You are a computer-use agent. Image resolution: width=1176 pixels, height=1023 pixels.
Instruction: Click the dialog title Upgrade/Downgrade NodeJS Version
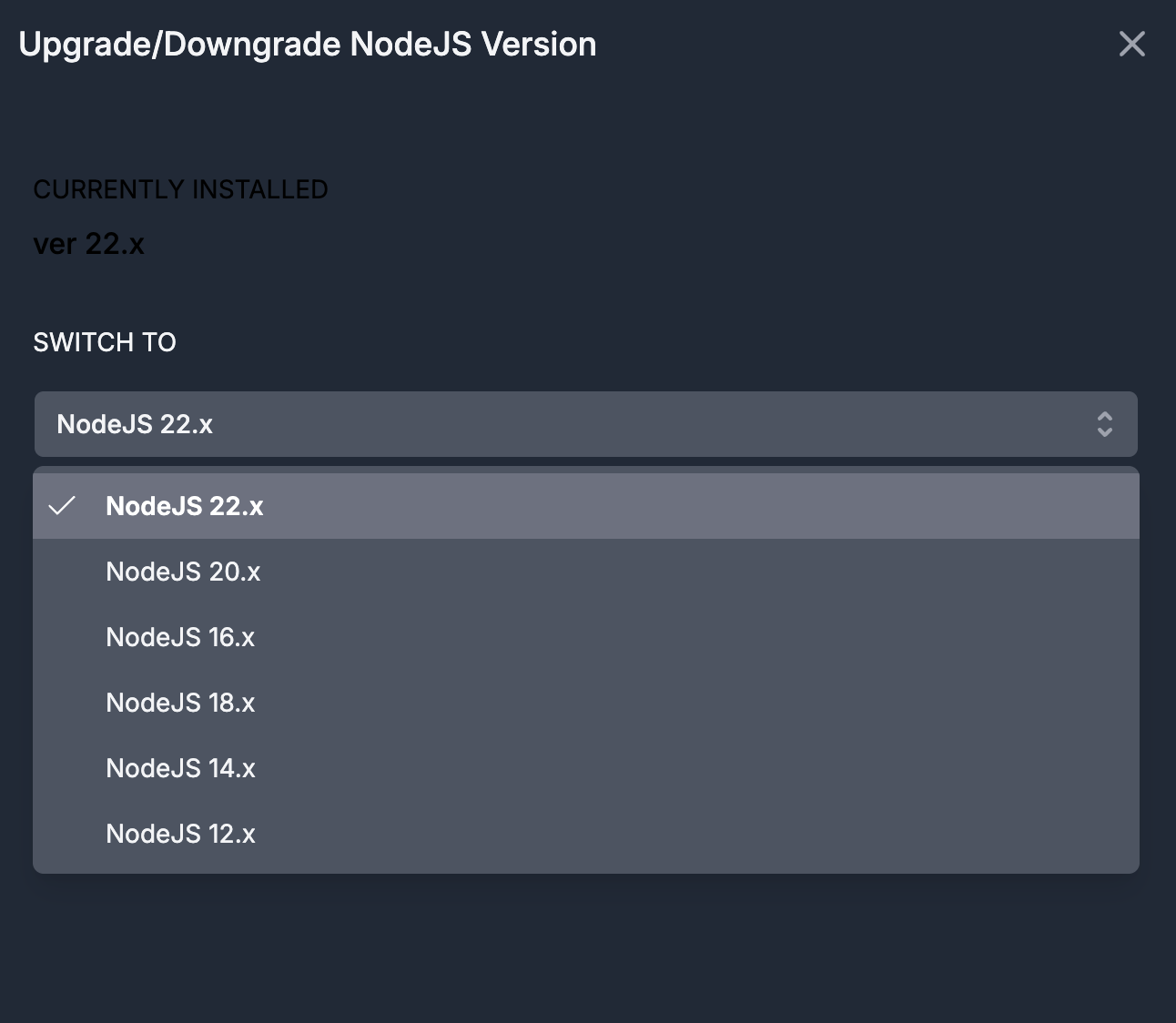[x=308, y=45]
